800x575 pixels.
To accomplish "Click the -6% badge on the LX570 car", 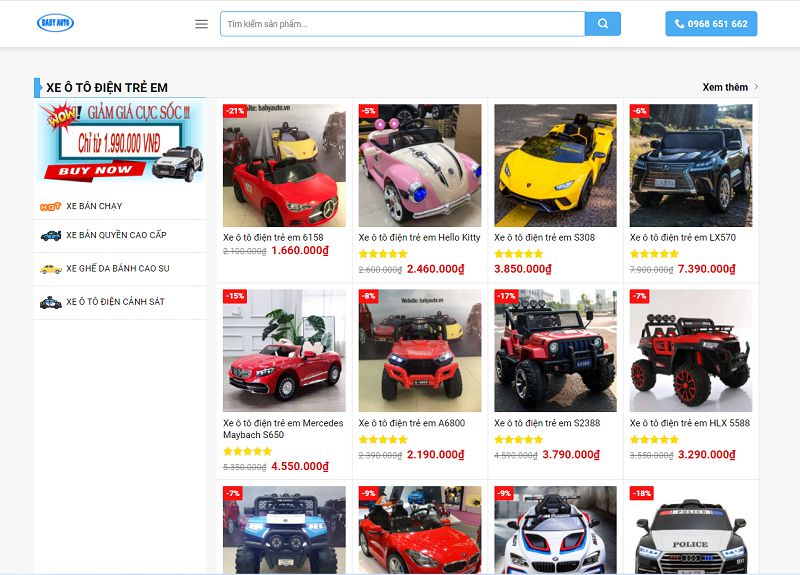I will [640, 110].
